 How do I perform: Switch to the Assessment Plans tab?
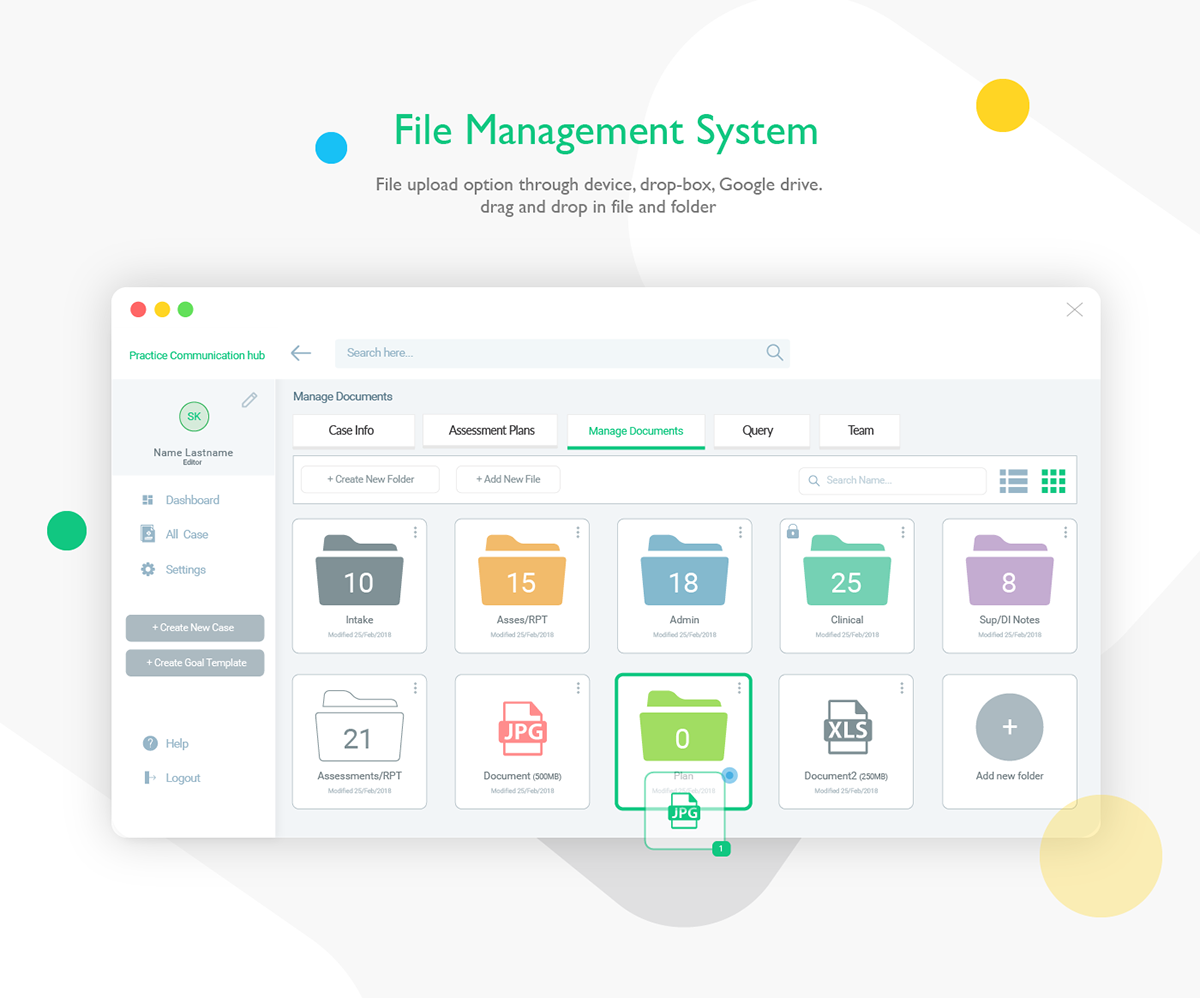(492, 430)
